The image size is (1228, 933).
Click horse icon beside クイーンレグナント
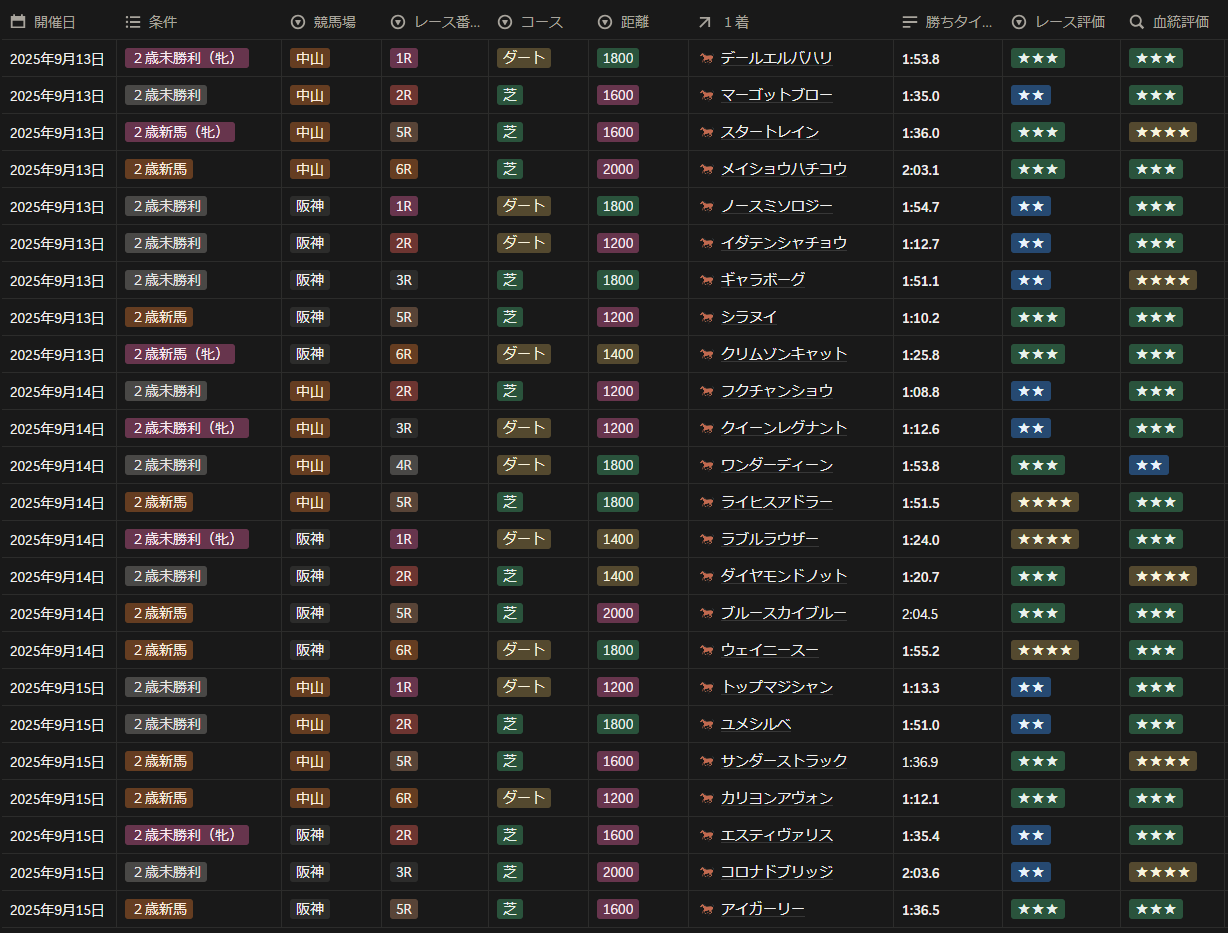[x=707, y=428]
